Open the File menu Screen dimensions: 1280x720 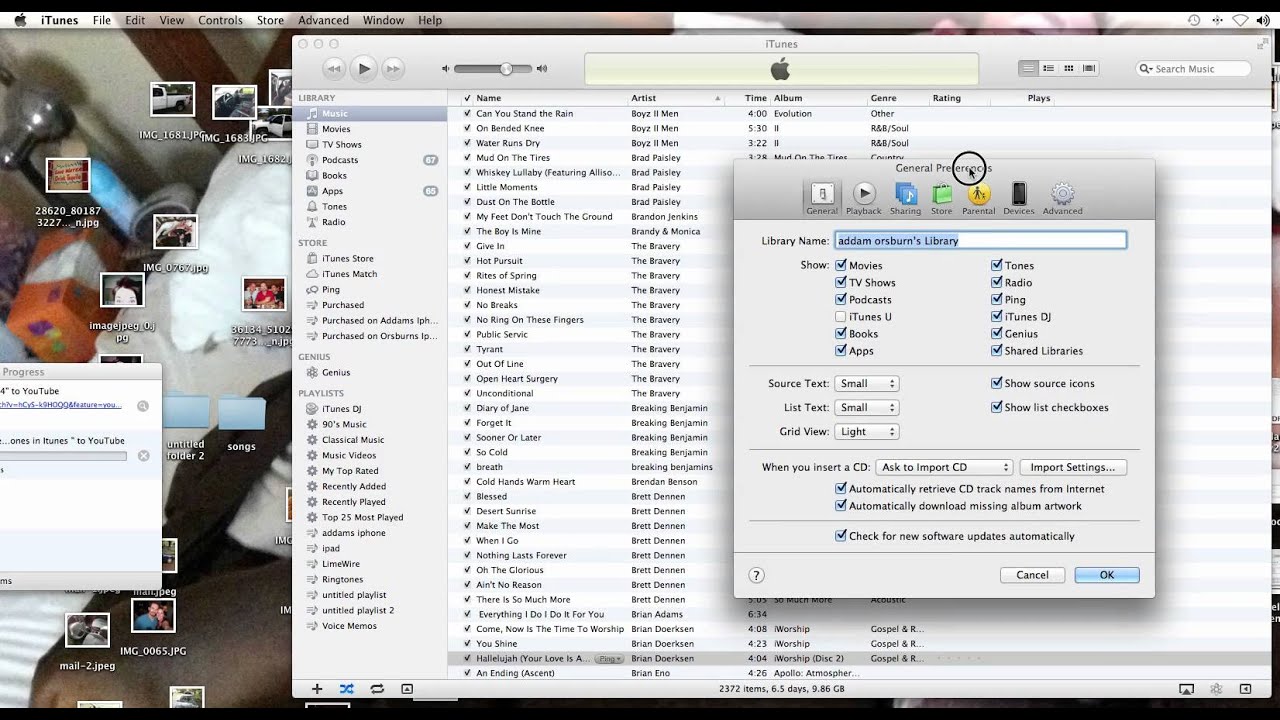coord(102,20)
